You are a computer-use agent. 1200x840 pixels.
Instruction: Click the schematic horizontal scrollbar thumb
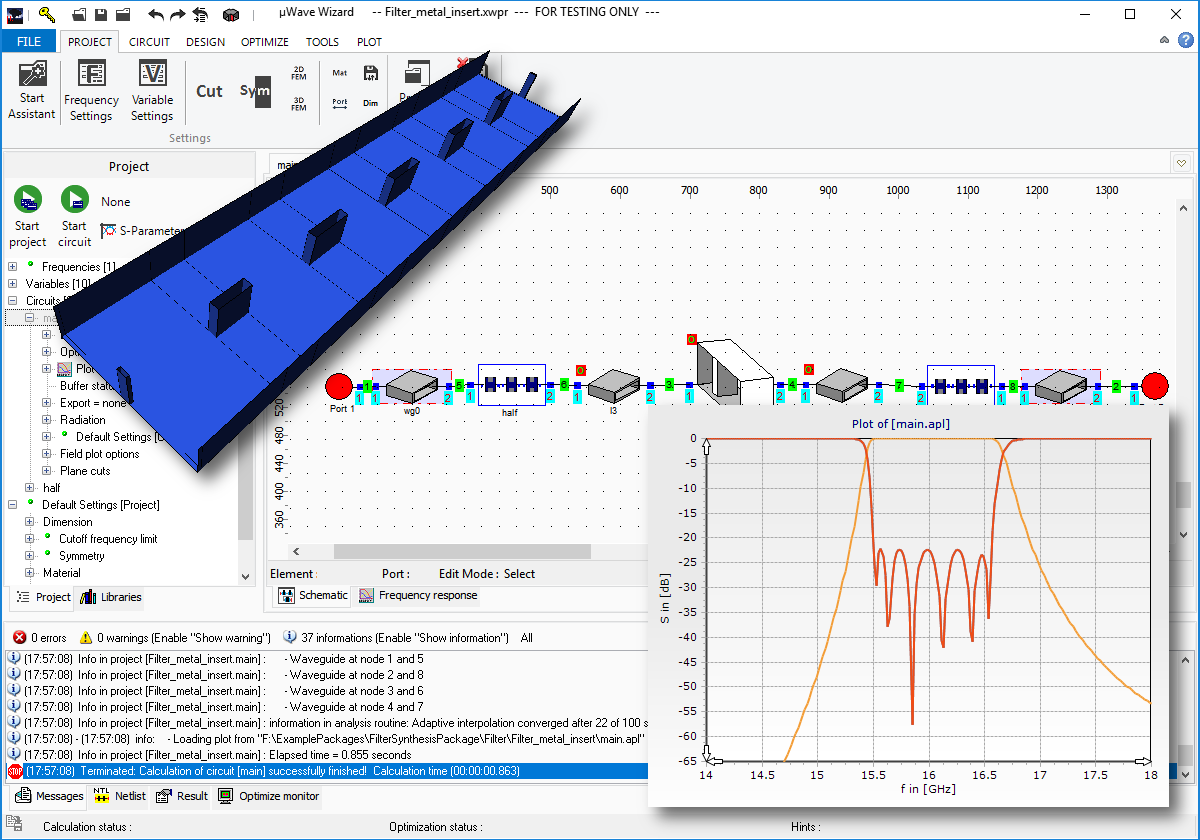click(462, 551)
